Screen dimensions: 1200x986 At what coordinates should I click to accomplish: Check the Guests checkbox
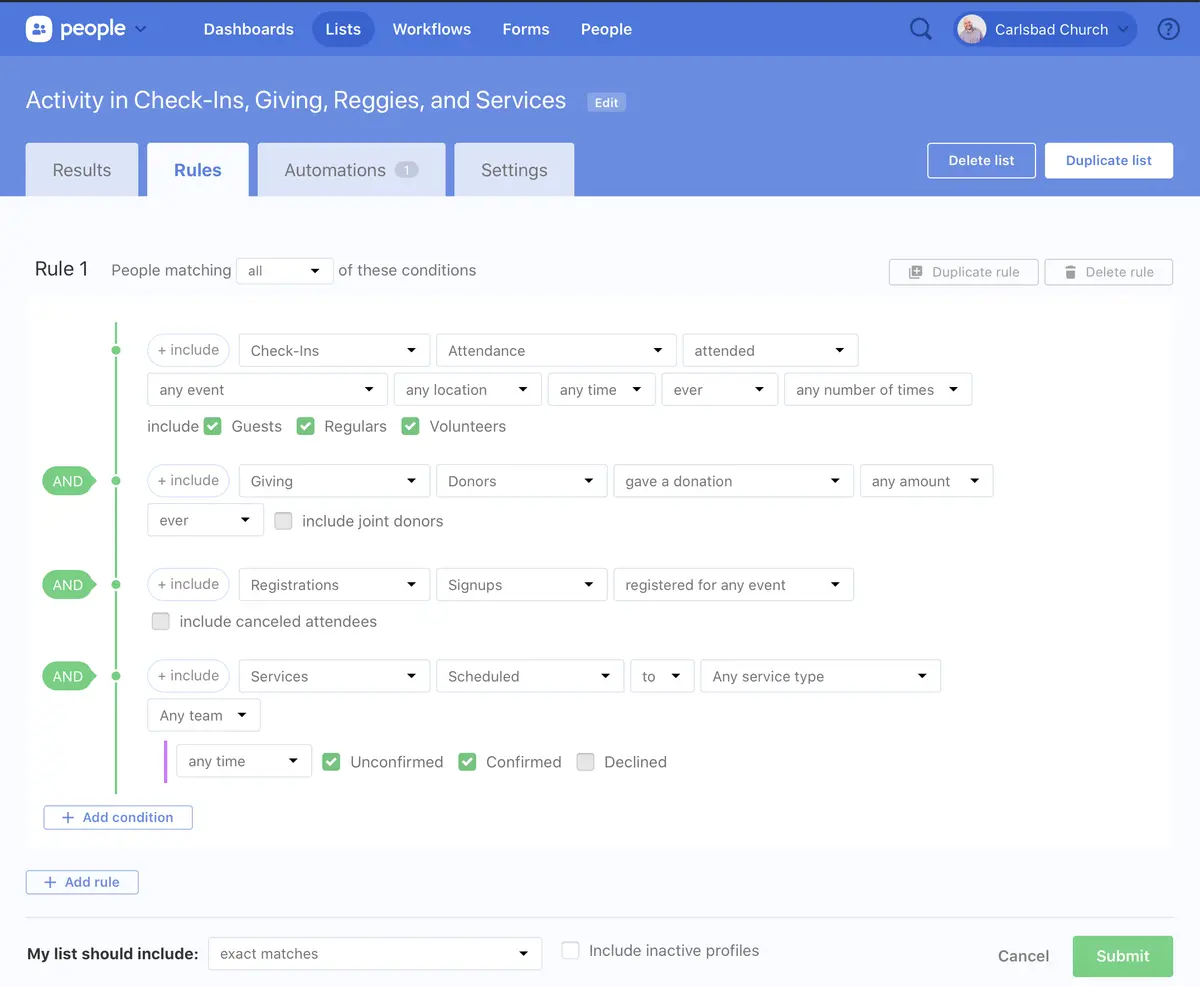coord(212,426)
